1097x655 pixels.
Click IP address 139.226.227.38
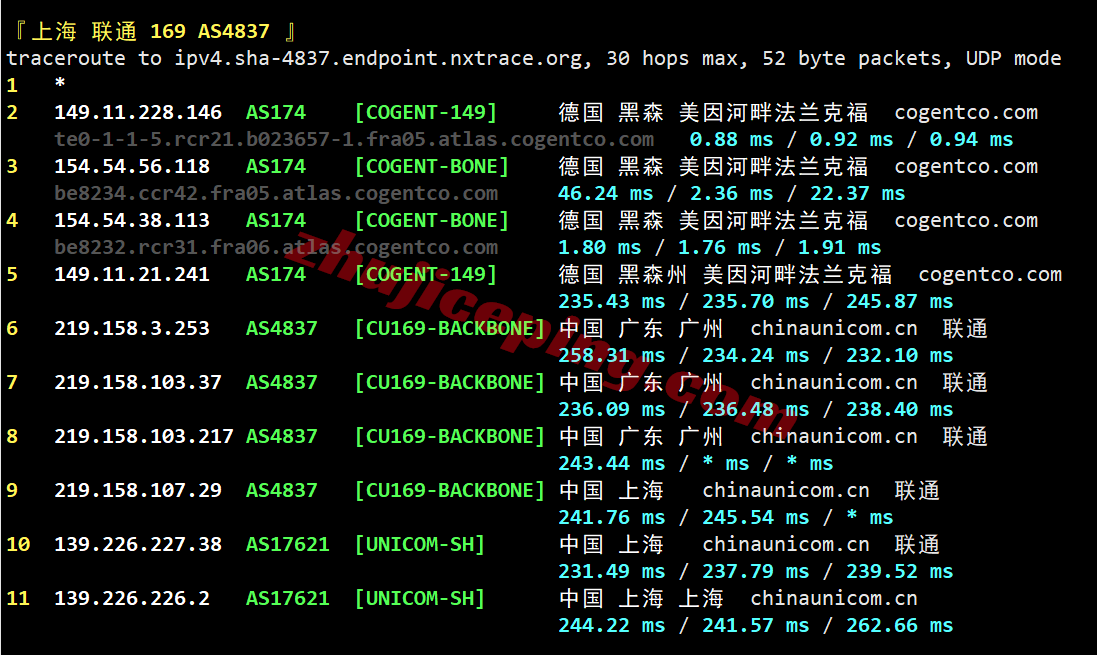(x=138, y=544)
